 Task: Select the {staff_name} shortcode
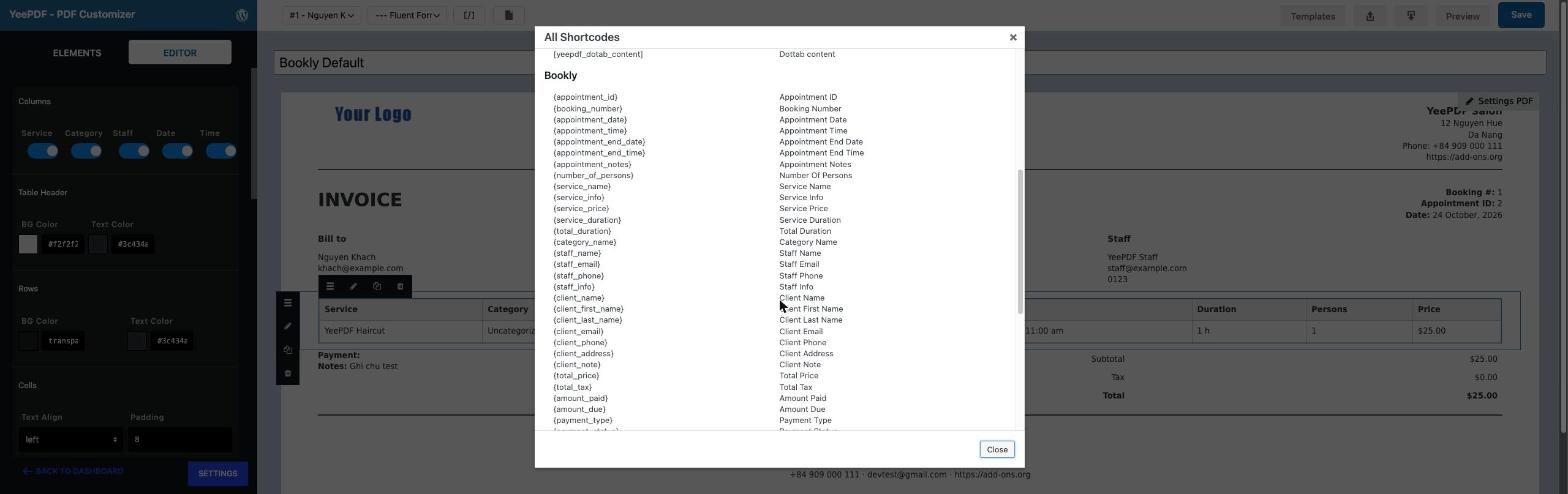tap(577, 254)
